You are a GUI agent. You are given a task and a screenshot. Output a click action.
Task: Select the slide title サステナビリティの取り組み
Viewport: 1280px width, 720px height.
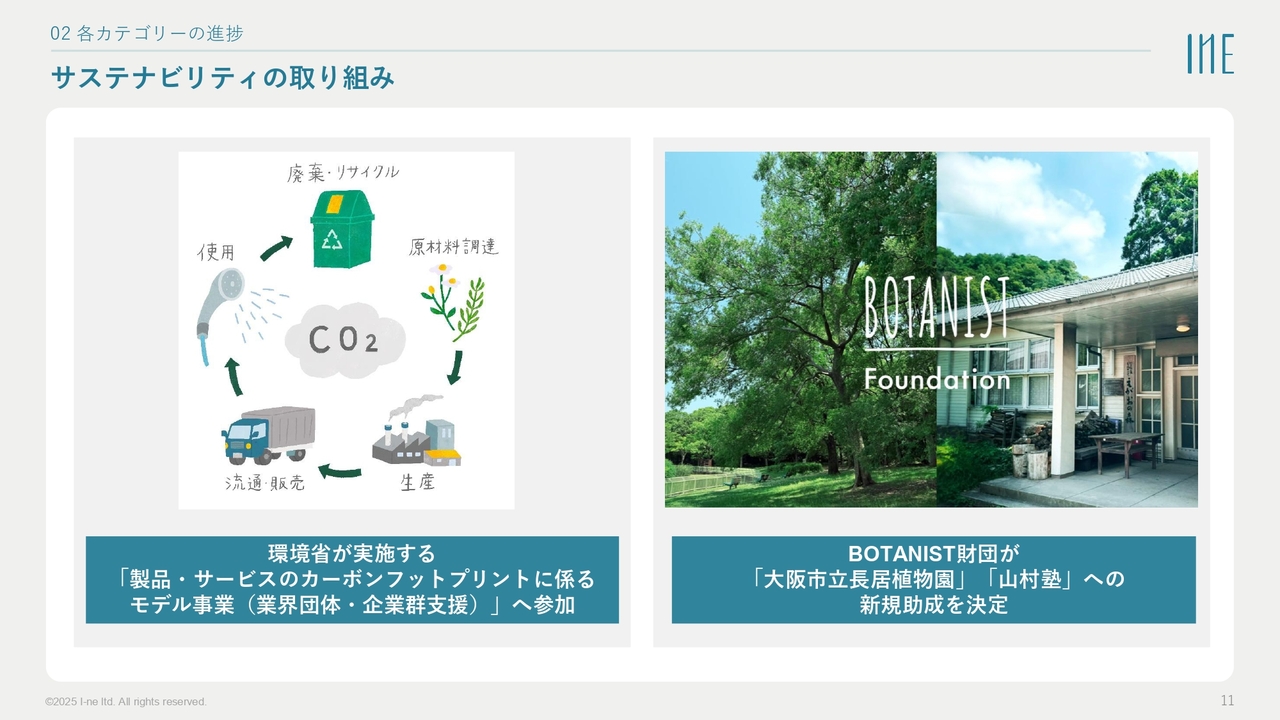click(x=222, y=78)
